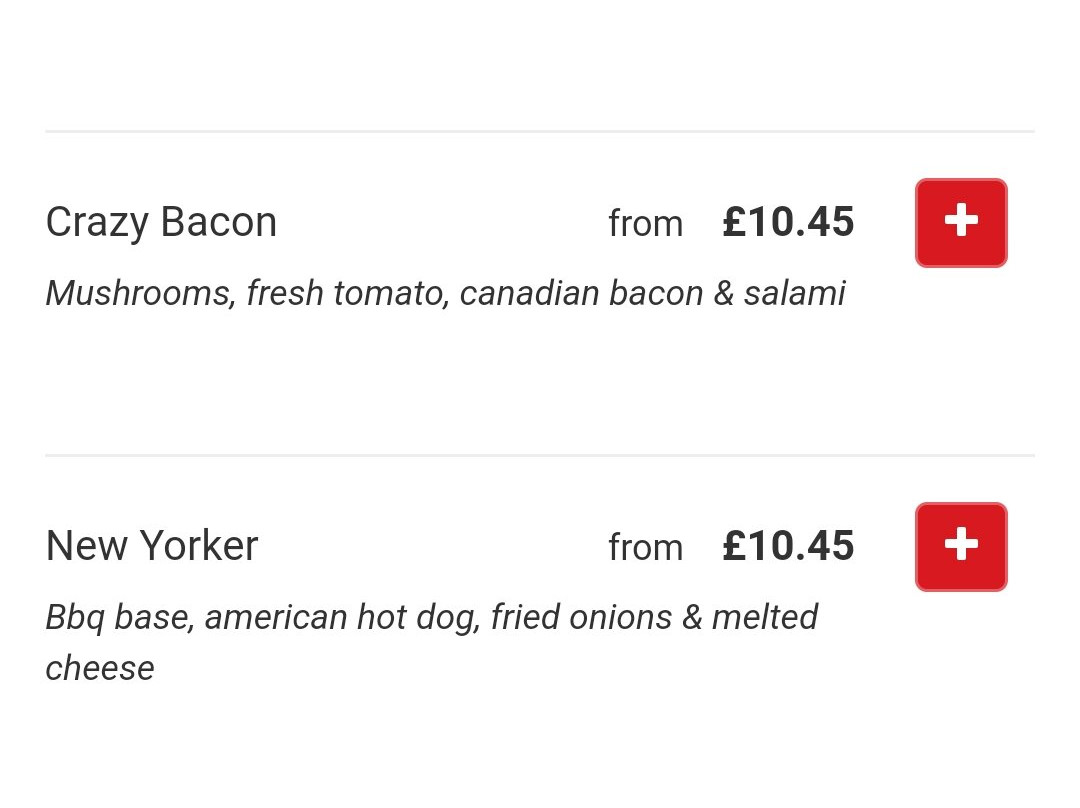Click the word 'cheese' on the wrapped description line
This screenshot has height=808, width=1080.
pyautogui.click(x=100, y=668)
